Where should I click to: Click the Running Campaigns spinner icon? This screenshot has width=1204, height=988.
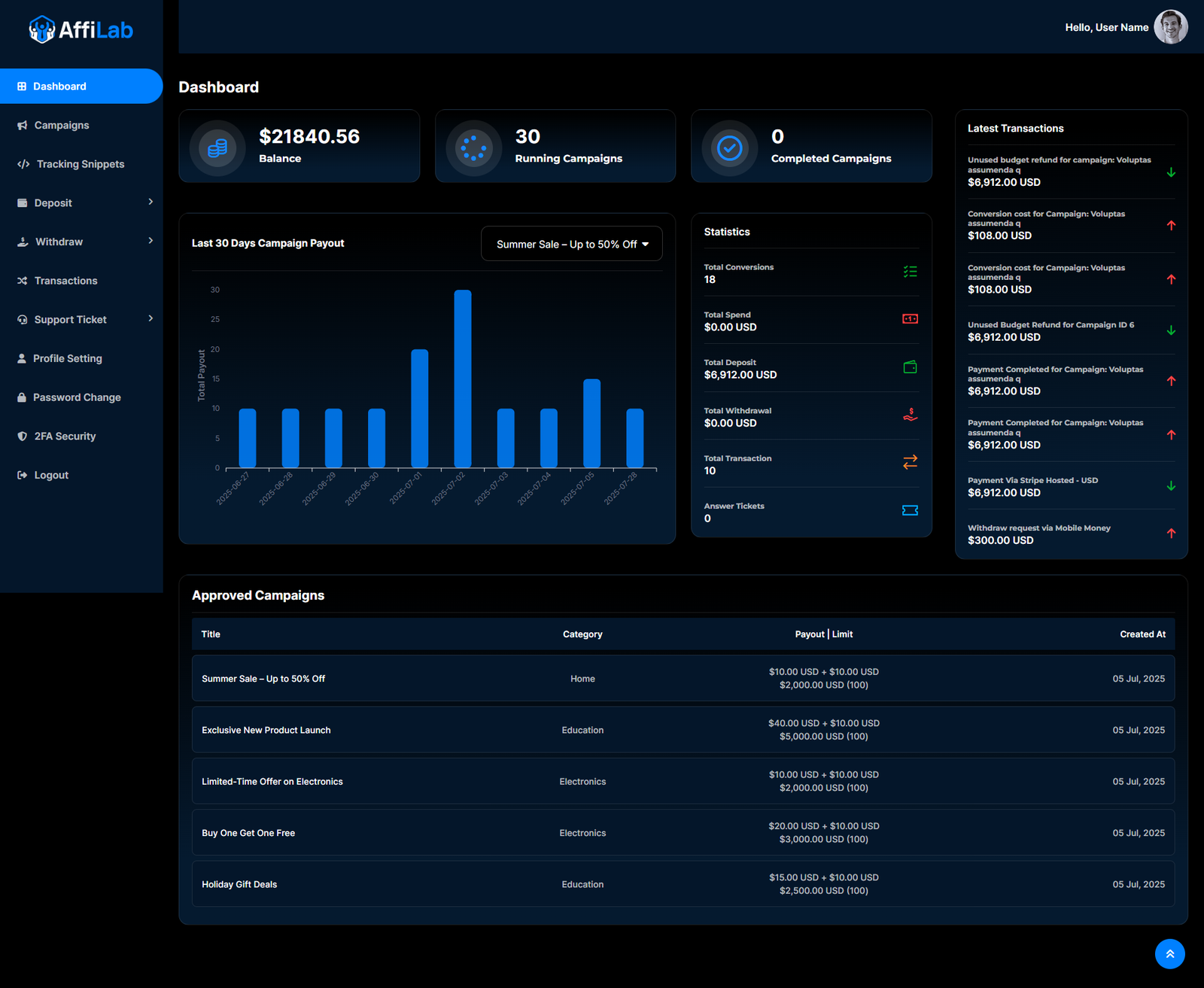coord(473,147)
